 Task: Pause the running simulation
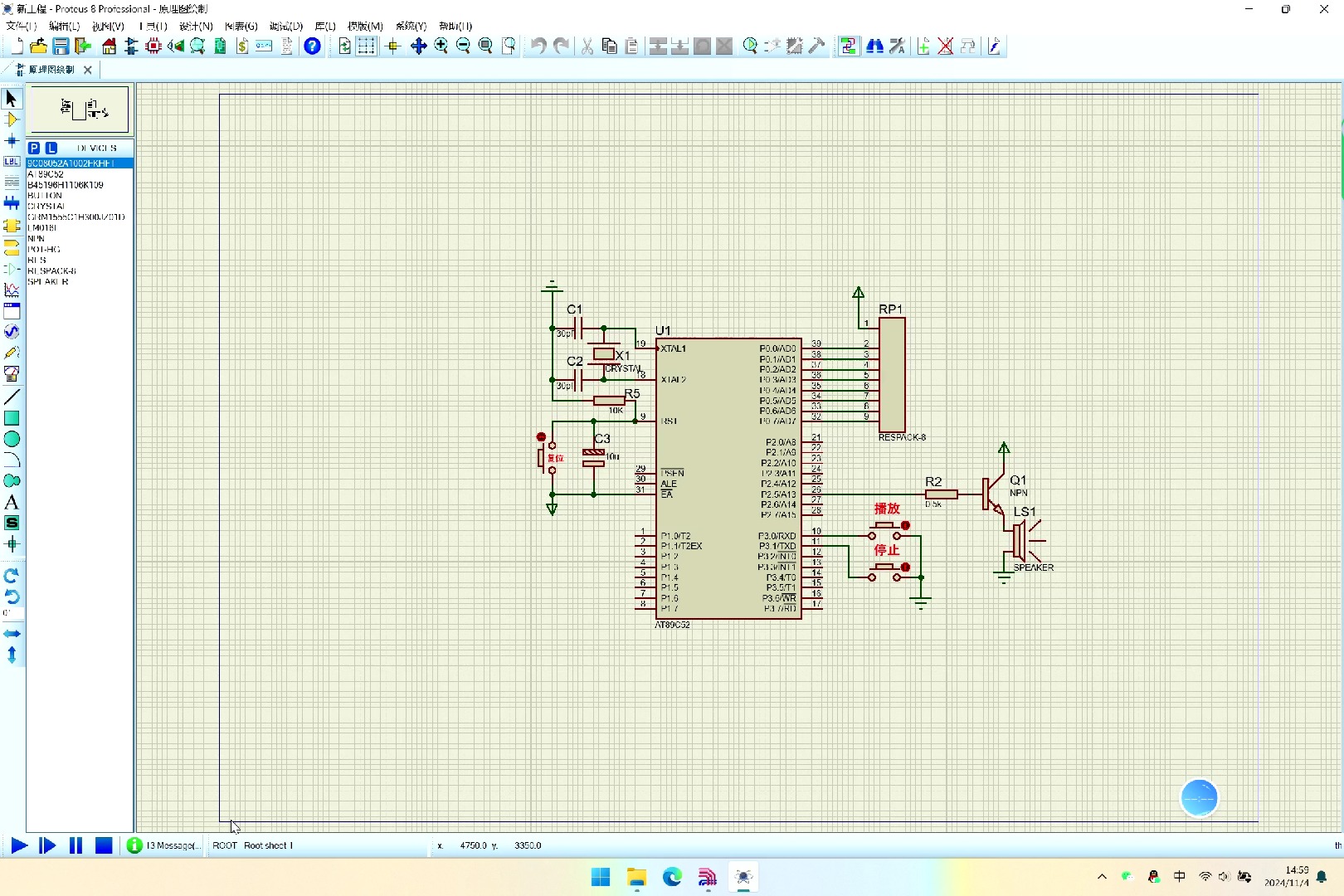tap(75, 845)
